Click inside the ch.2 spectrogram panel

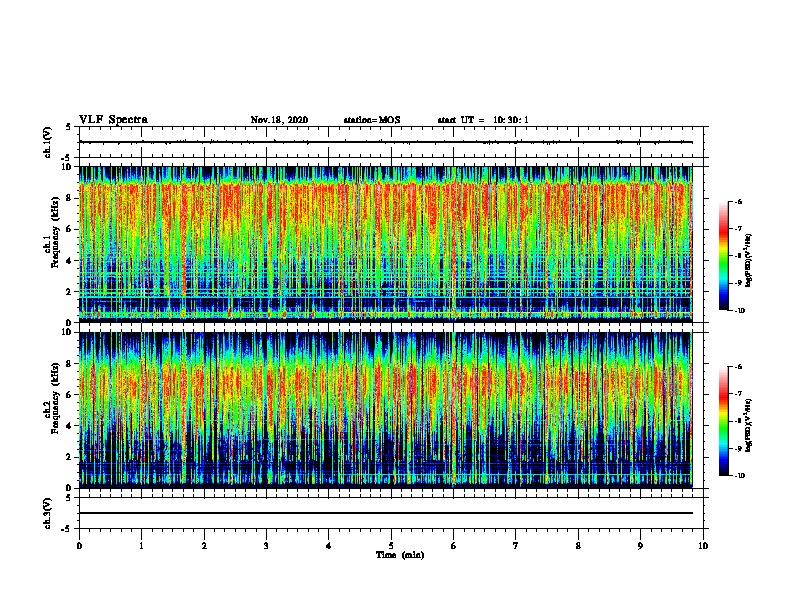386,410
